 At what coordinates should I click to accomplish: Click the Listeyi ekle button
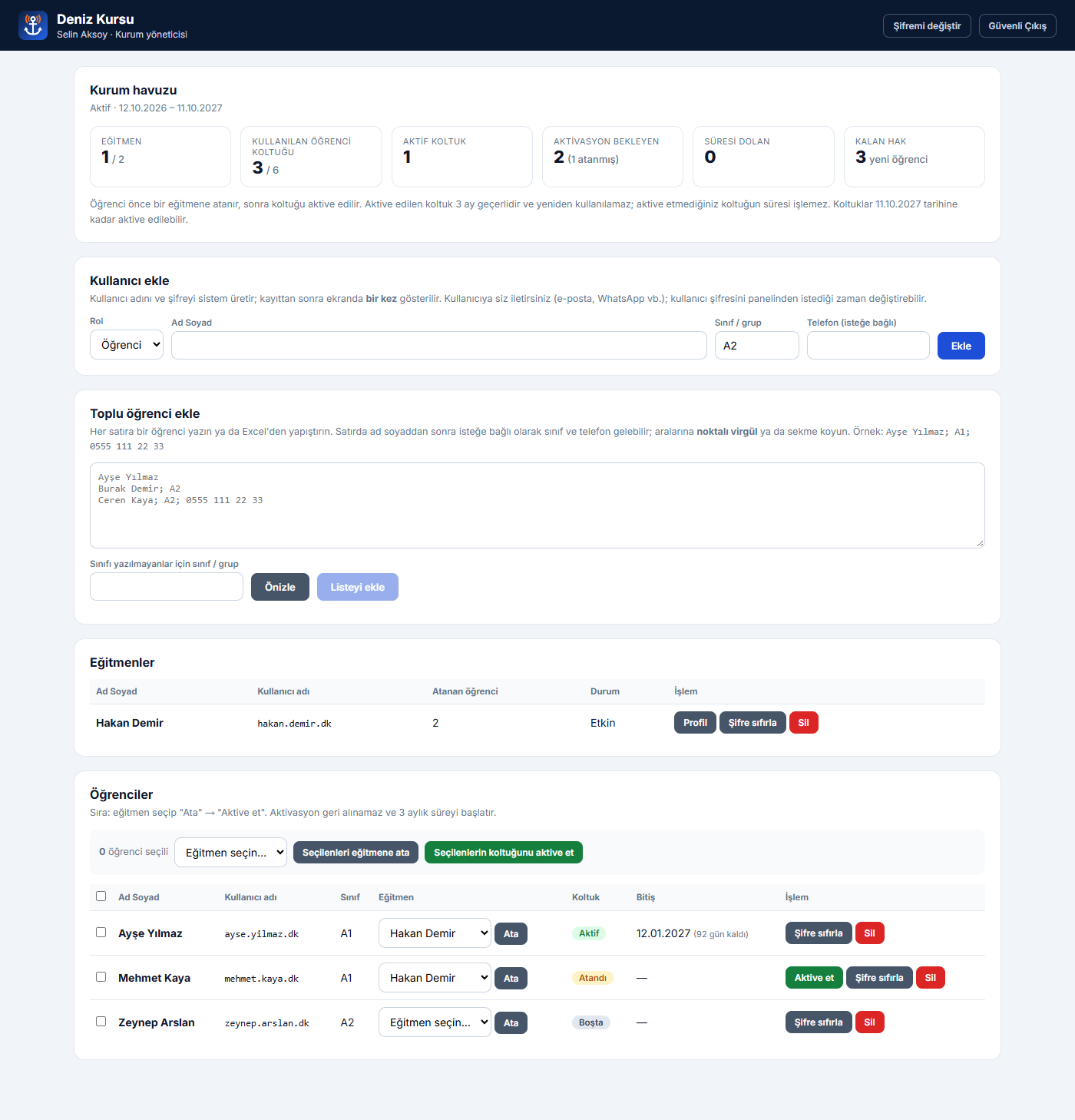pos(358,587)
